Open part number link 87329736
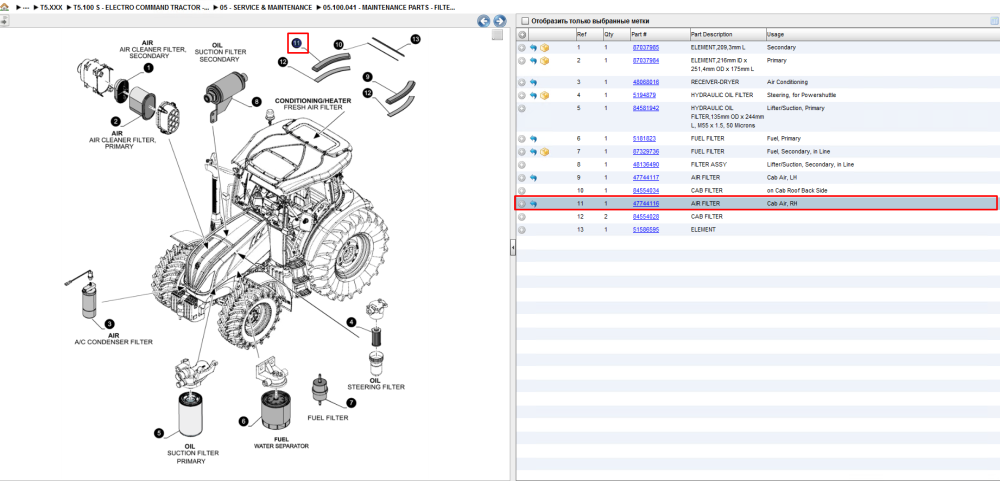 coord(645,152)
